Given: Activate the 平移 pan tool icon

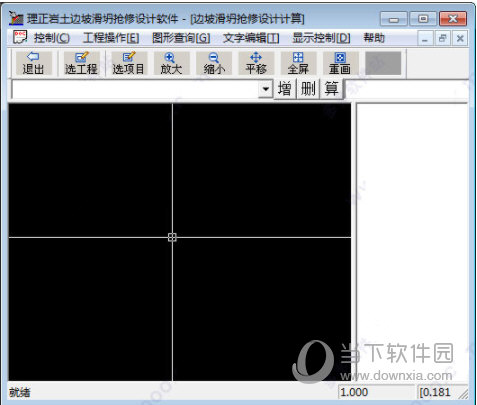Looking at the screenshot, I should pyautogui.click(x=256, y=63).
